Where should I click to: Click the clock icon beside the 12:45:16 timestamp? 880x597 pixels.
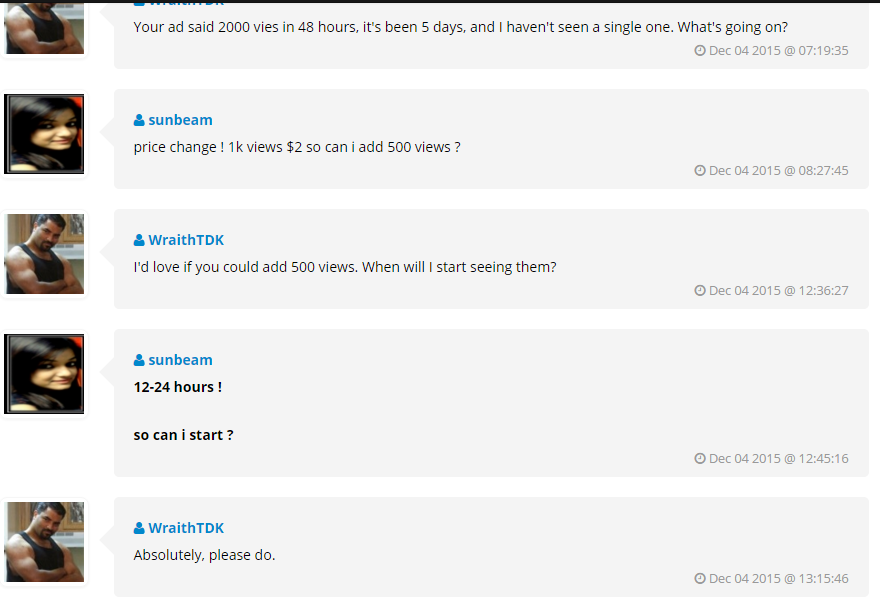[x=700, y=458]
